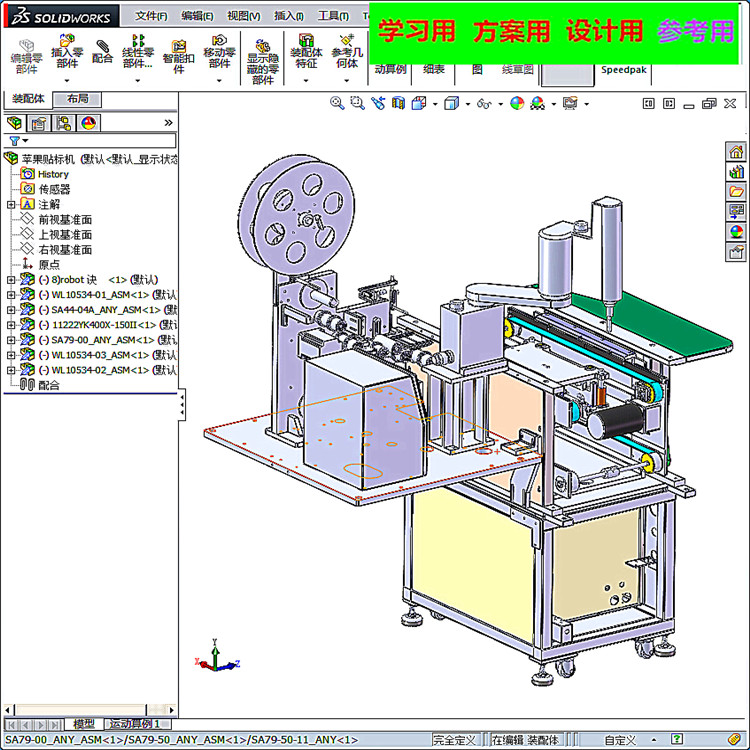
Task: Open the 插入(I) Insert menu
Action: pyautogui.click(x=289, y=16)
